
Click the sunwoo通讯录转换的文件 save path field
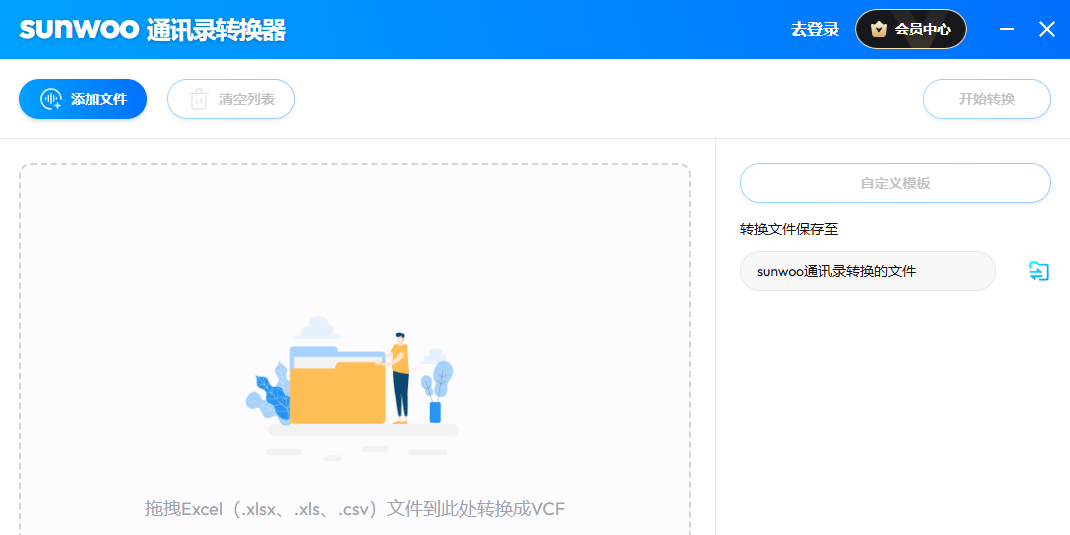coord(867,271)
